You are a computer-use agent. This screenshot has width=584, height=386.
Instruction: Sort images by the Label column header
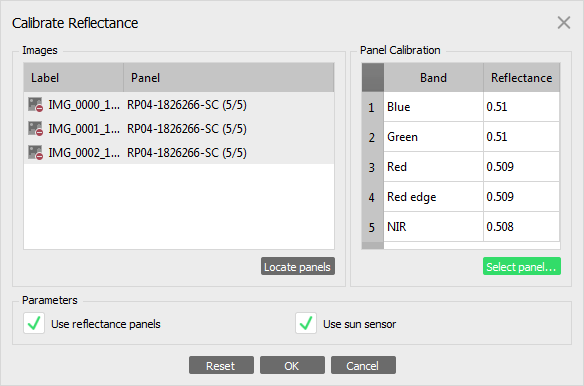coord(74,77)
